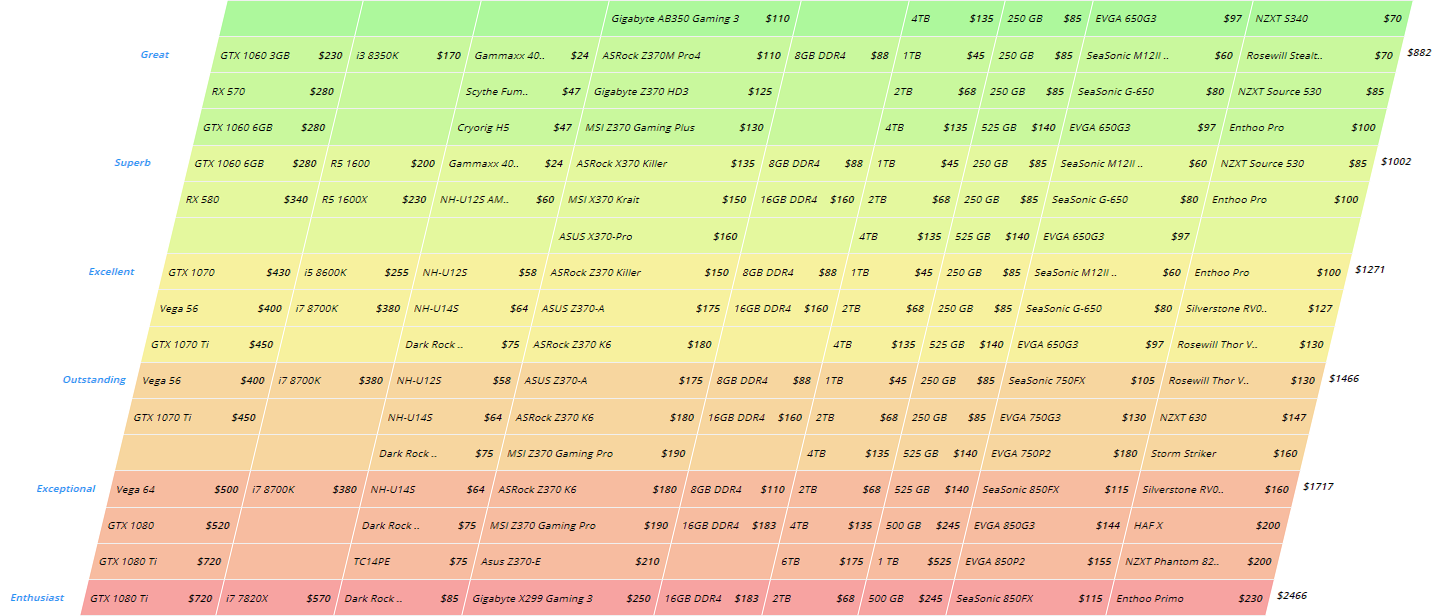This screenshot has height=616, width=1442.
Task: Click the $144 power supply price
Action: click(1107, 526)
